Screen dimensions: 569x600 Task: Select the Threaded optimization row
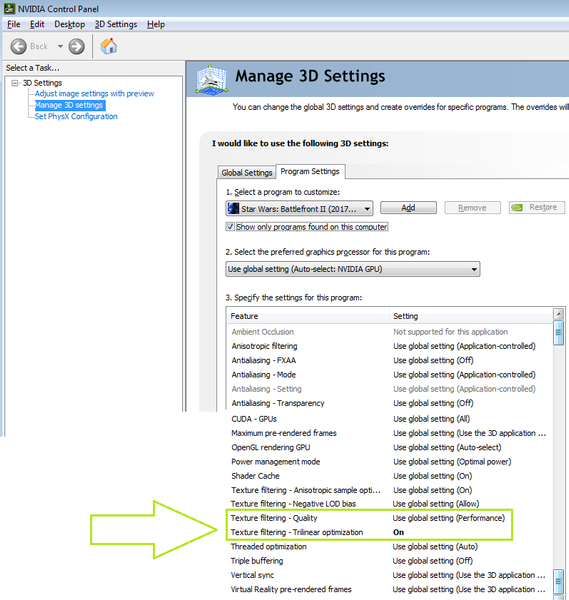[389, 546]
